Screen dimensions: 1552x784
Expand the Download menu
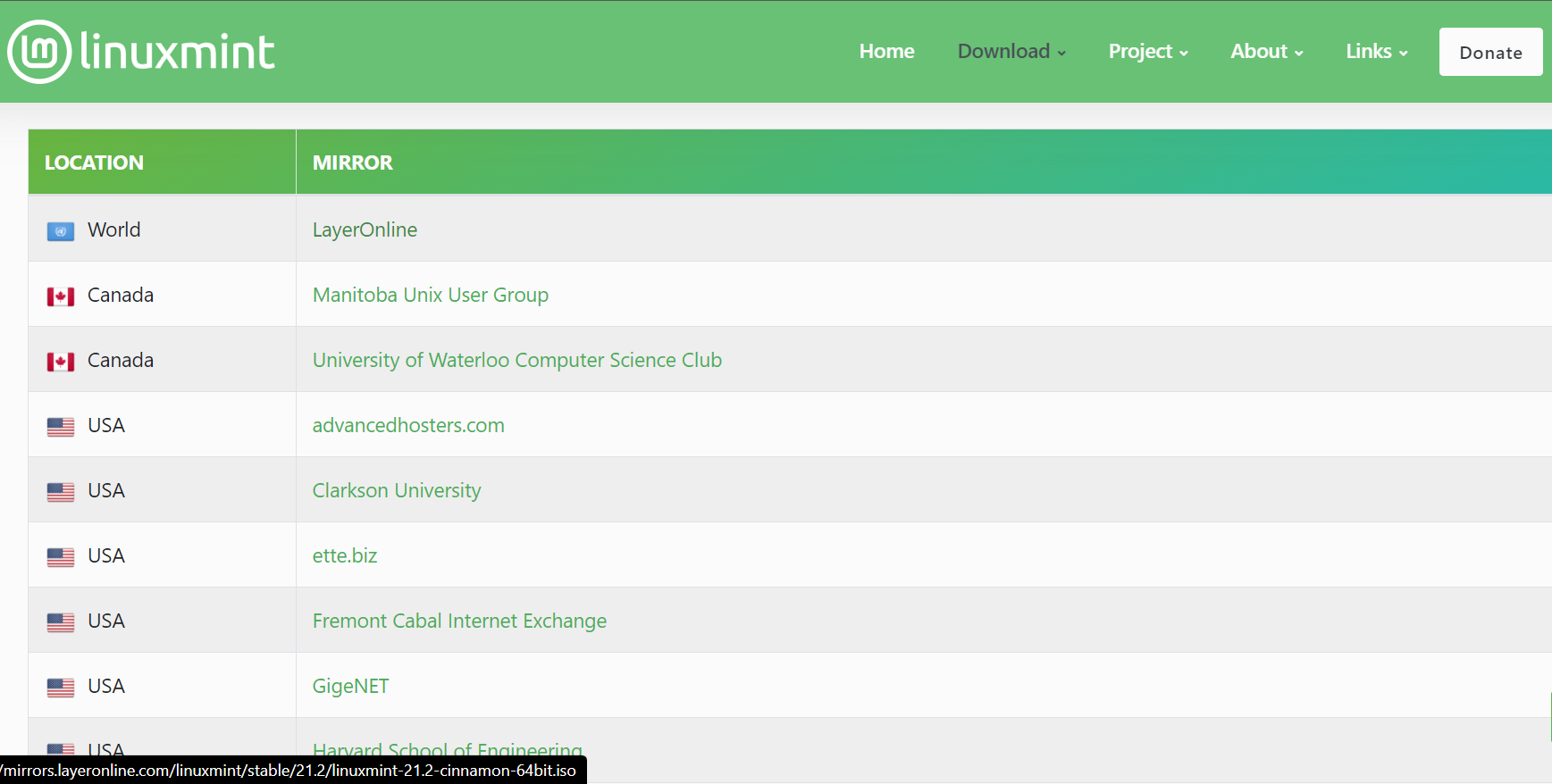tap(1011, 52)
